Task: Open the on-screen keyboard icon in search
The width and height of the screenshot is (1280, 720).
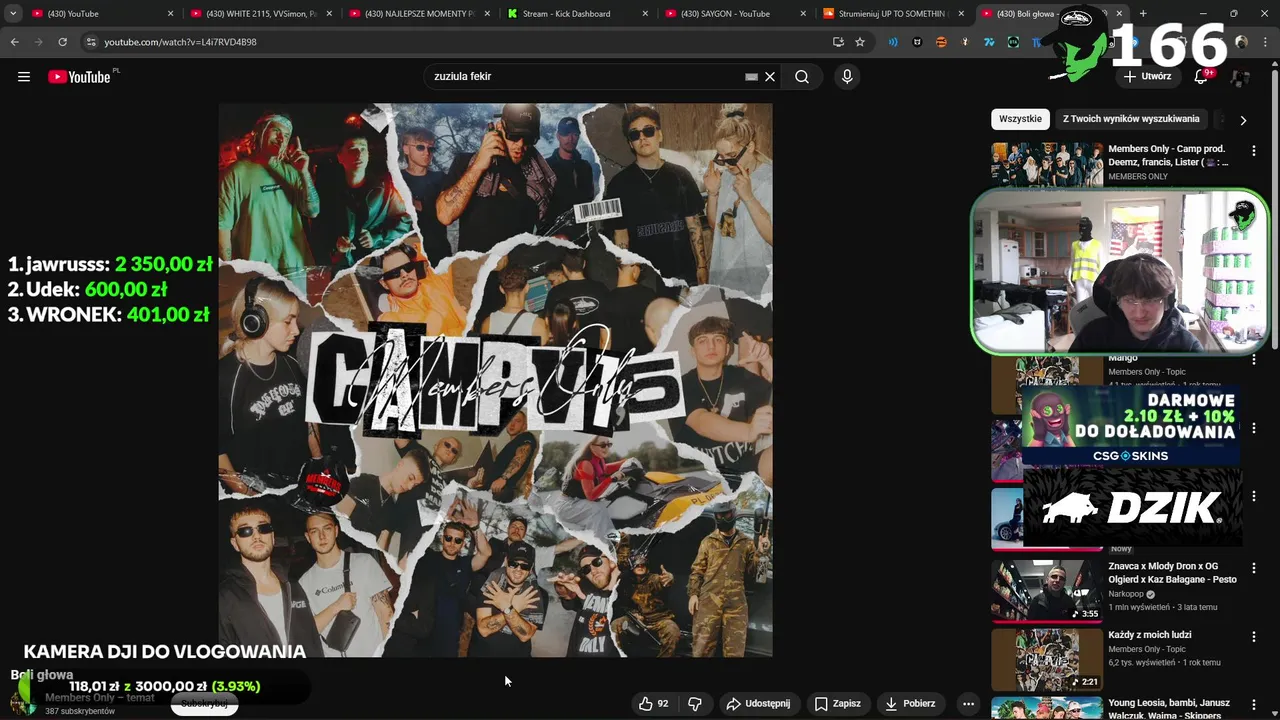Action: 751,77
